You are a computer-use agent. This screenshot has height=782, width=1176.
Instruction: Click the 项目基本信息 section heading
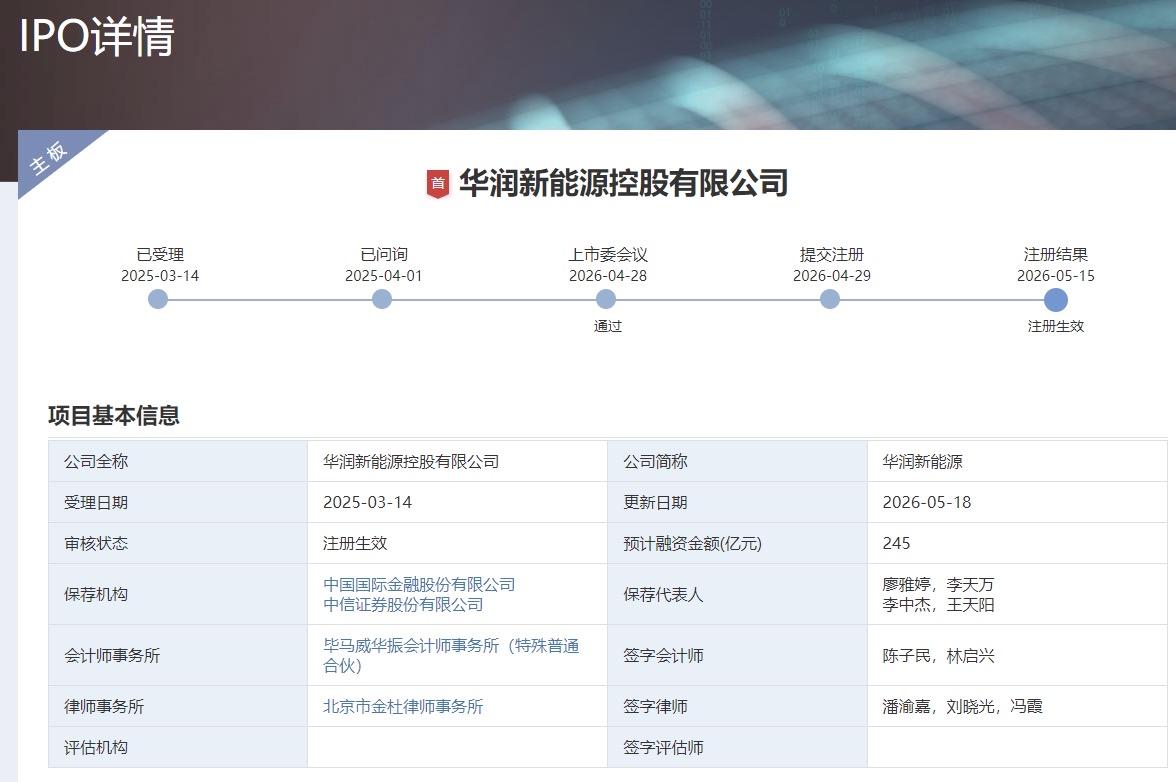tap(114, 415)
